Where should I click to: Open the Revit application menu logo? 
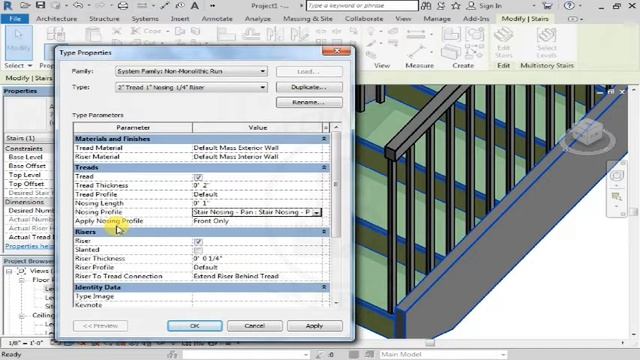(7, 6)
